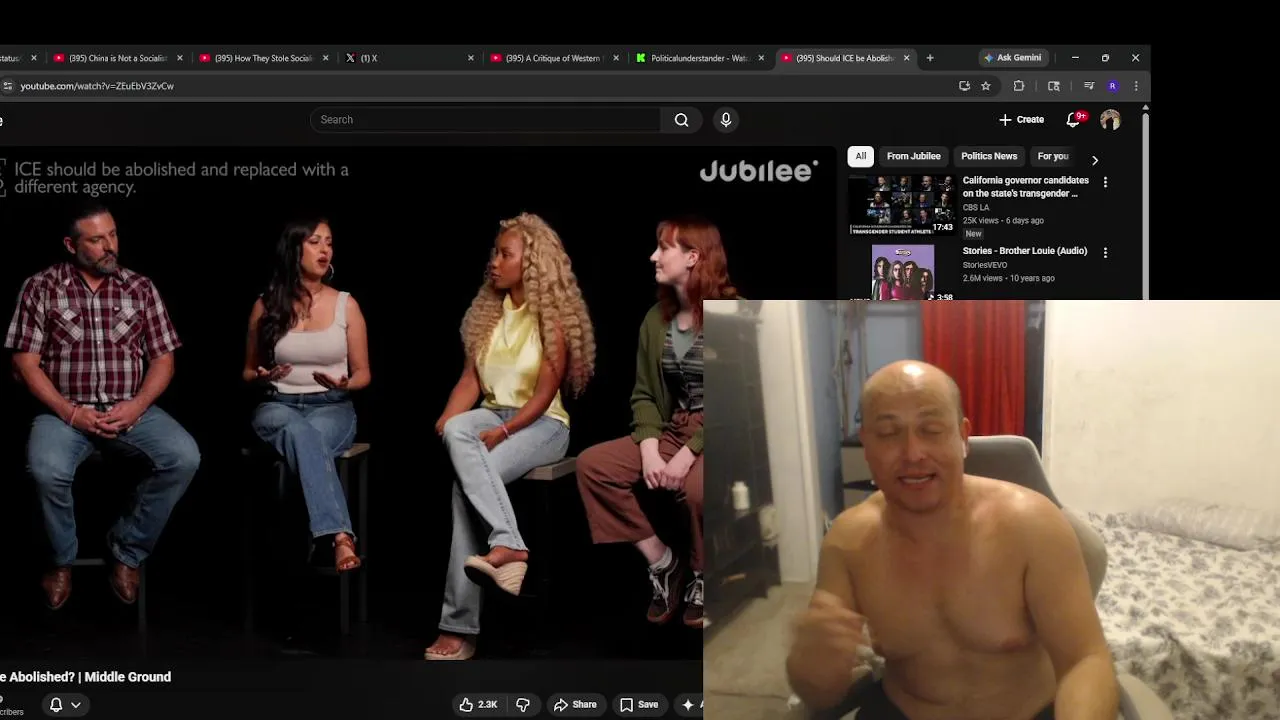Click the 'Abolished? | Middle Ground' video title

click(x=86, y=677)
